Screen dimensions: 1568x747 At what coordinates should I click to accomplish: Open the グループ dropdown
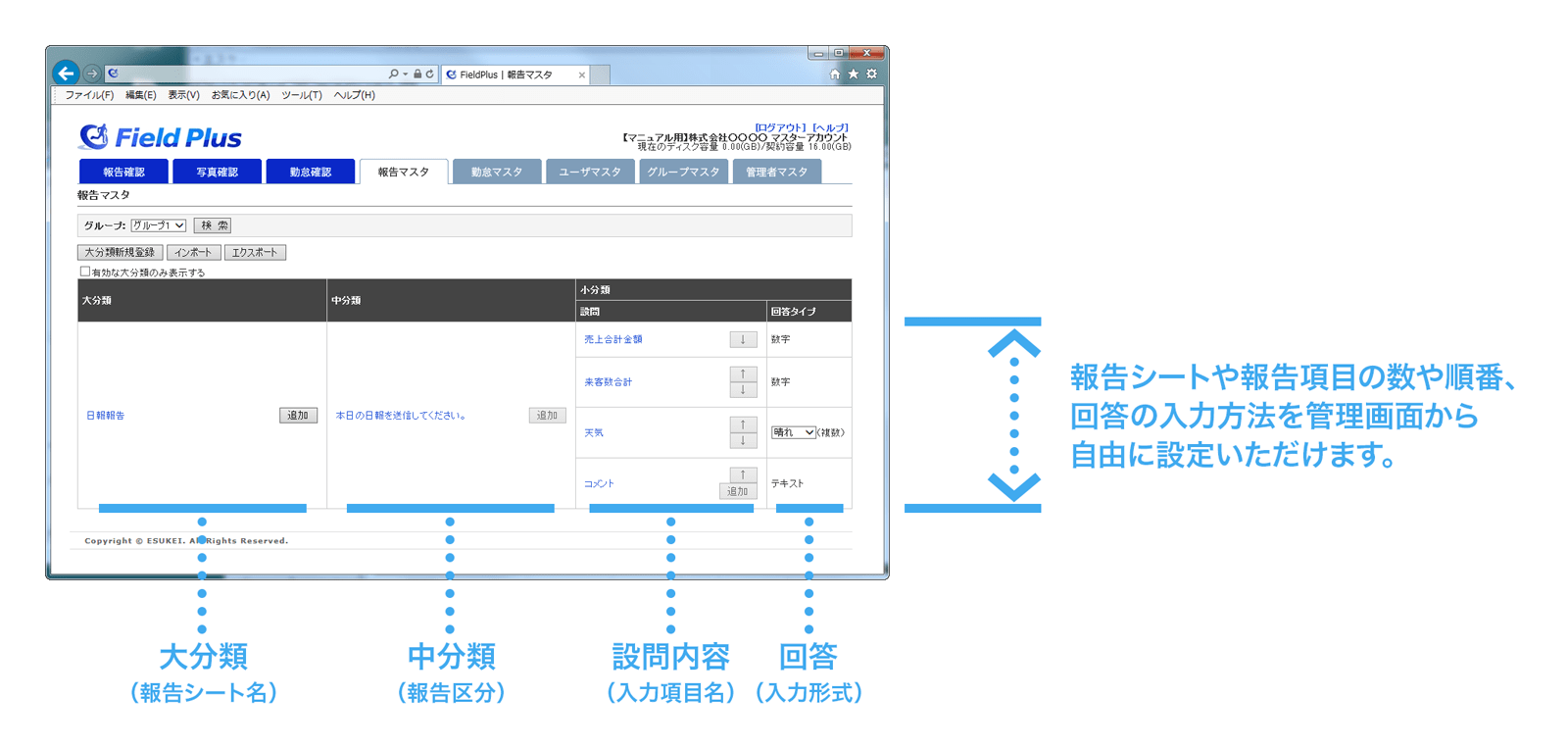(x=159, y=225)
